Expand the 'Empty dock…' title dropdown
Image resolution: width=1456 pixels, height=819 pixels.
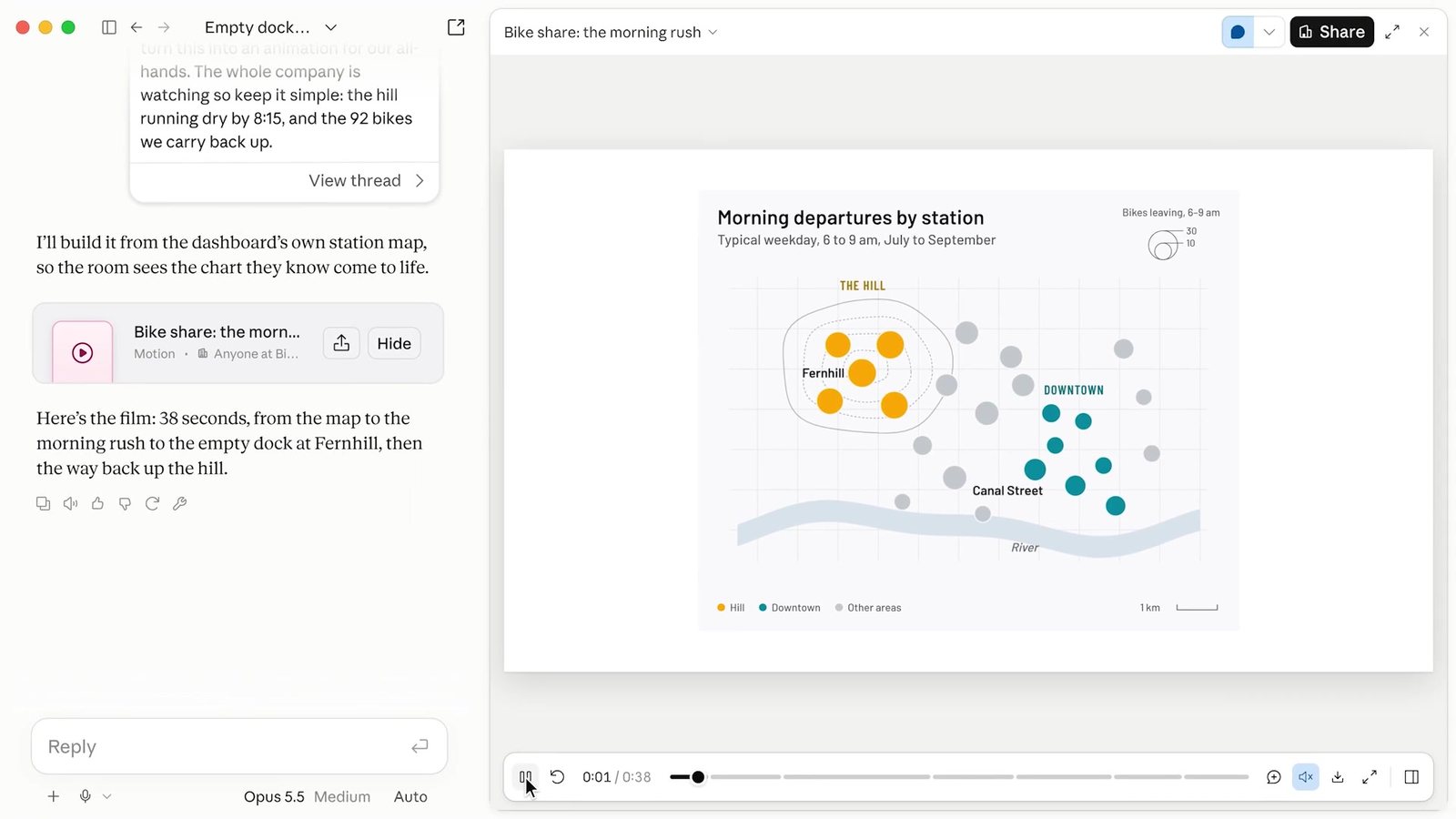pos(330,27)
